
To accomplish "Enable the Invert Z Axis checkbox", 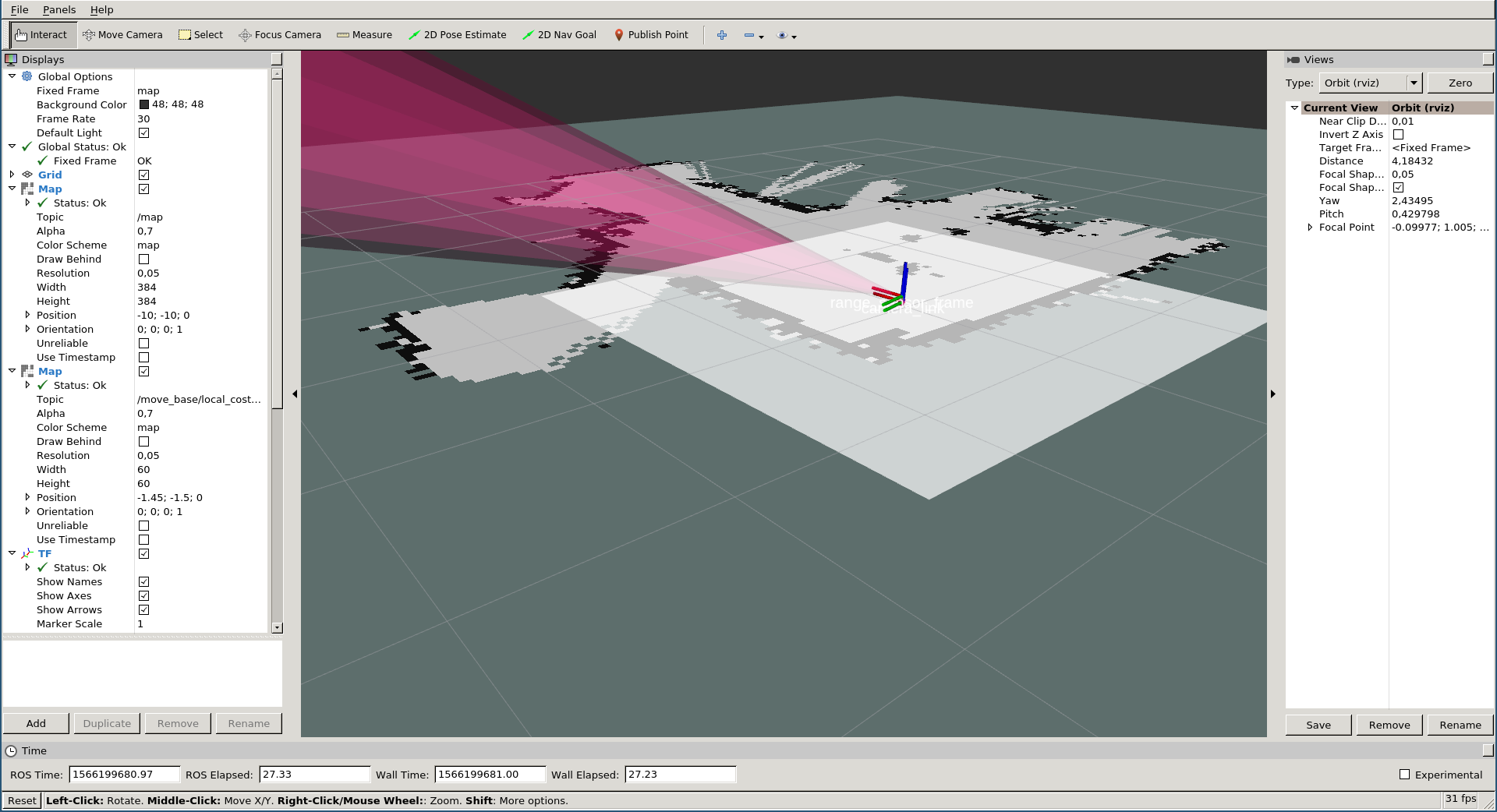I will 1398,134.
